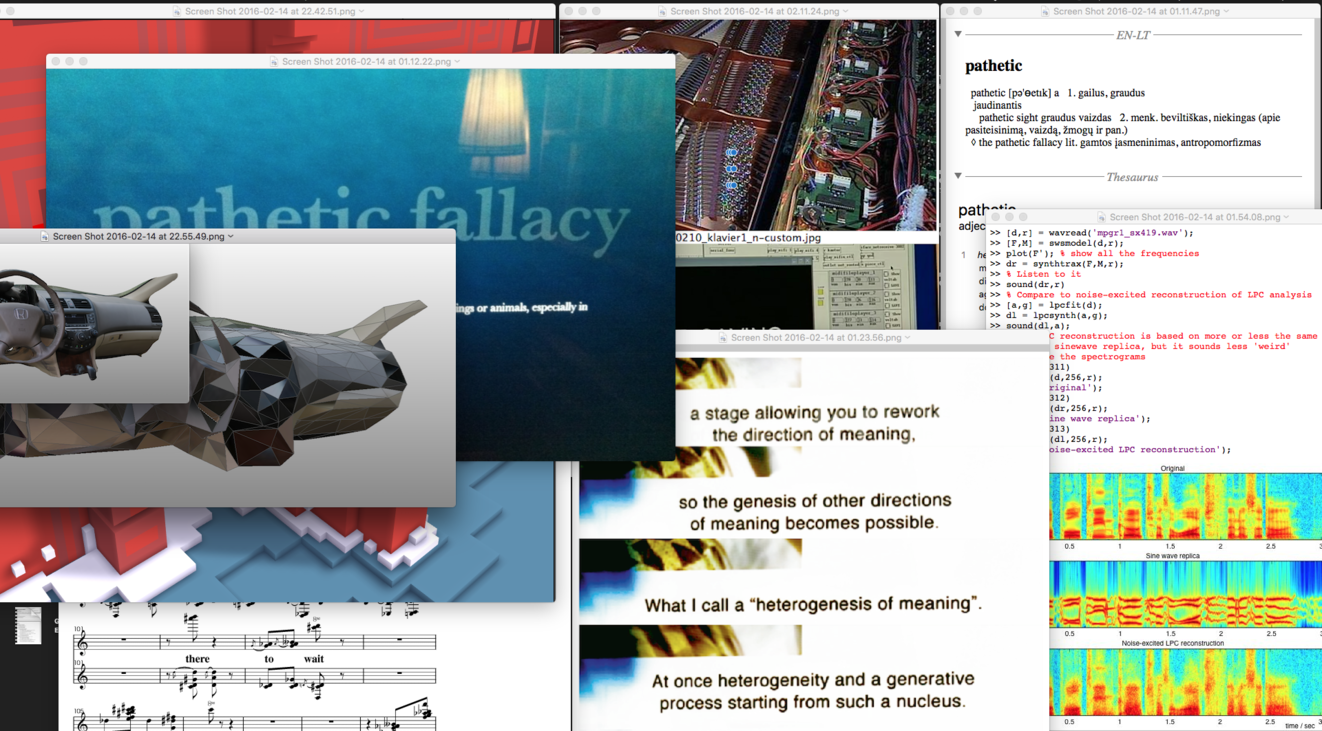Collapse the EN-LT dictionary section triangle

[x=958, y=34]
